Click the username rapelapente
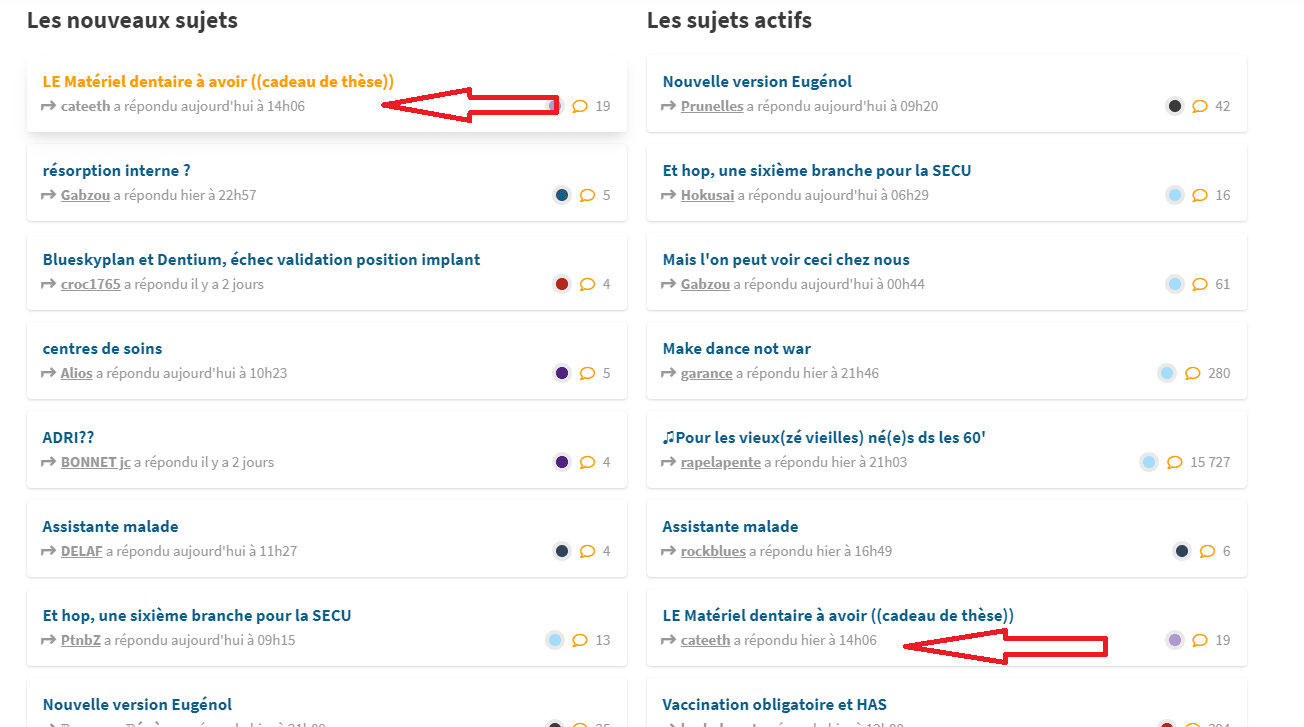The width and height of the screenshot is (1304, 727). tap(720, 462)
